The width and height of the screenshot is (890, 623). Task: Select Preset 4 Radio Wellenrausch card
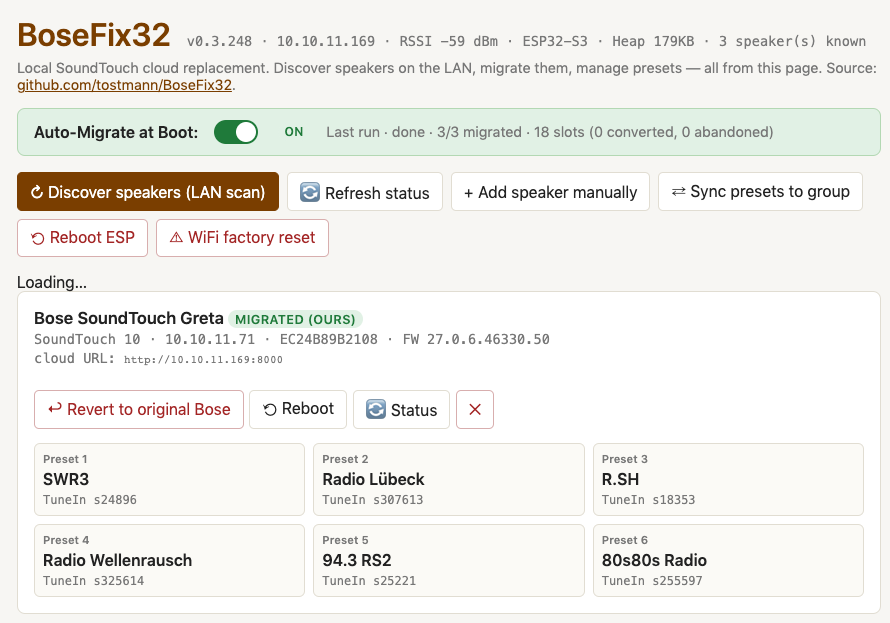(x=169, y=561)
